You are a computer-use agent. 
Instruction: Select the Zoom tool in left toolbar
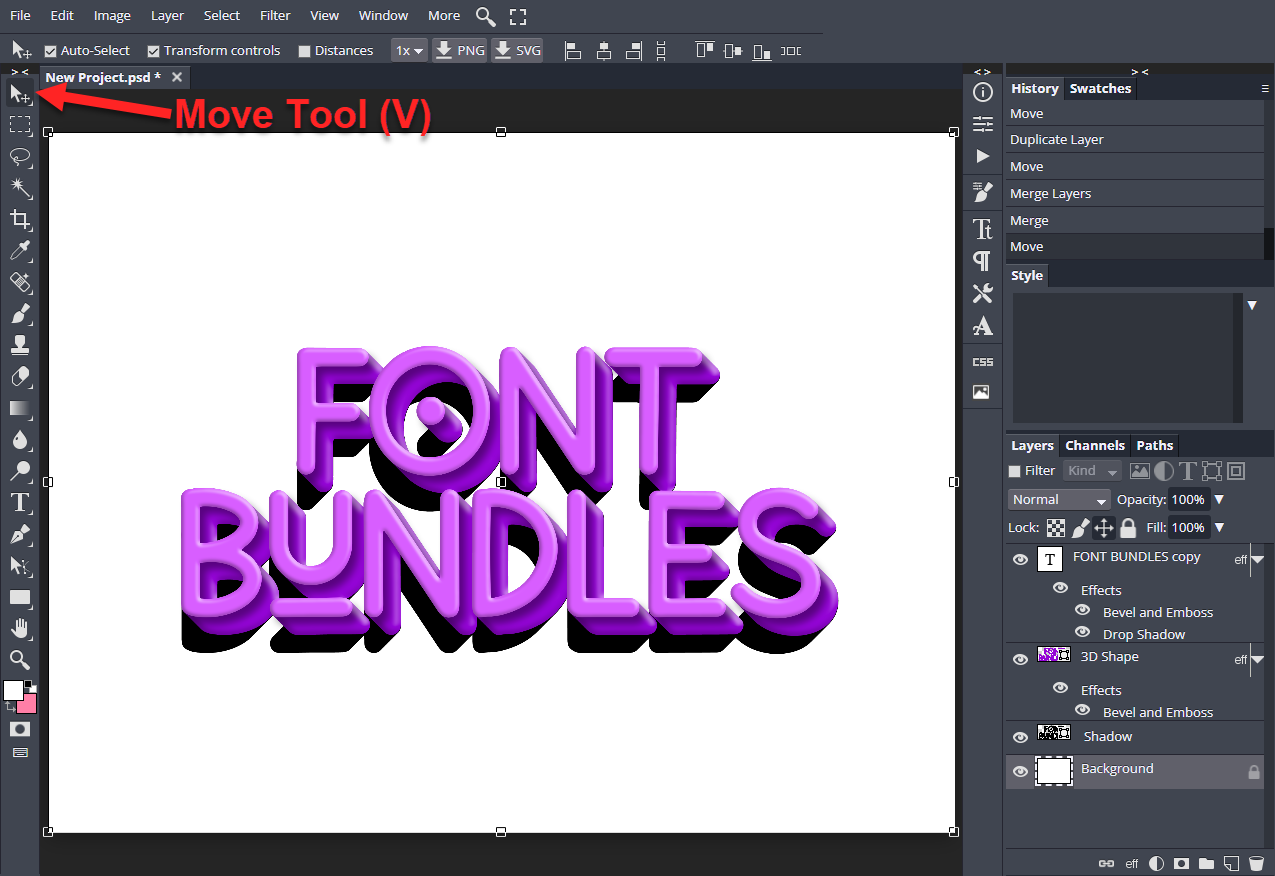(x=19, y=660)
